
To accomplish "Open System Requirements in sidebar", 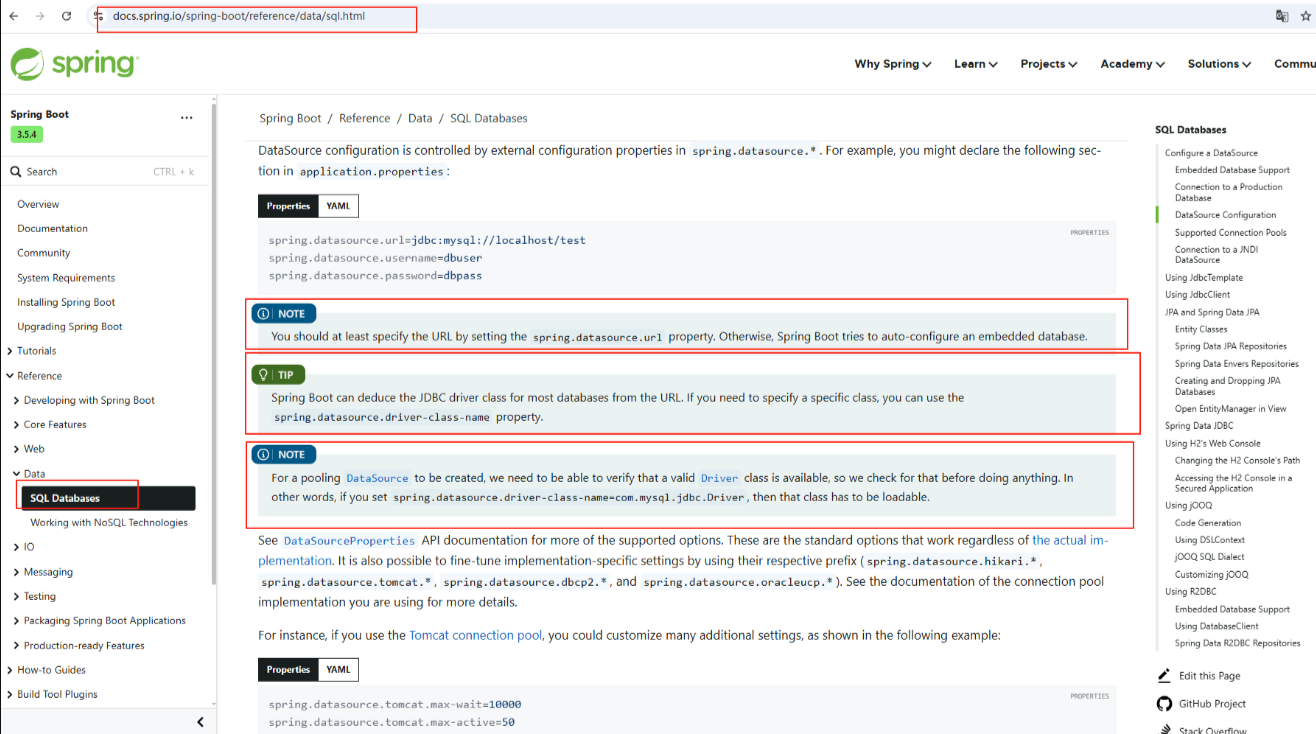I will 66,278.
